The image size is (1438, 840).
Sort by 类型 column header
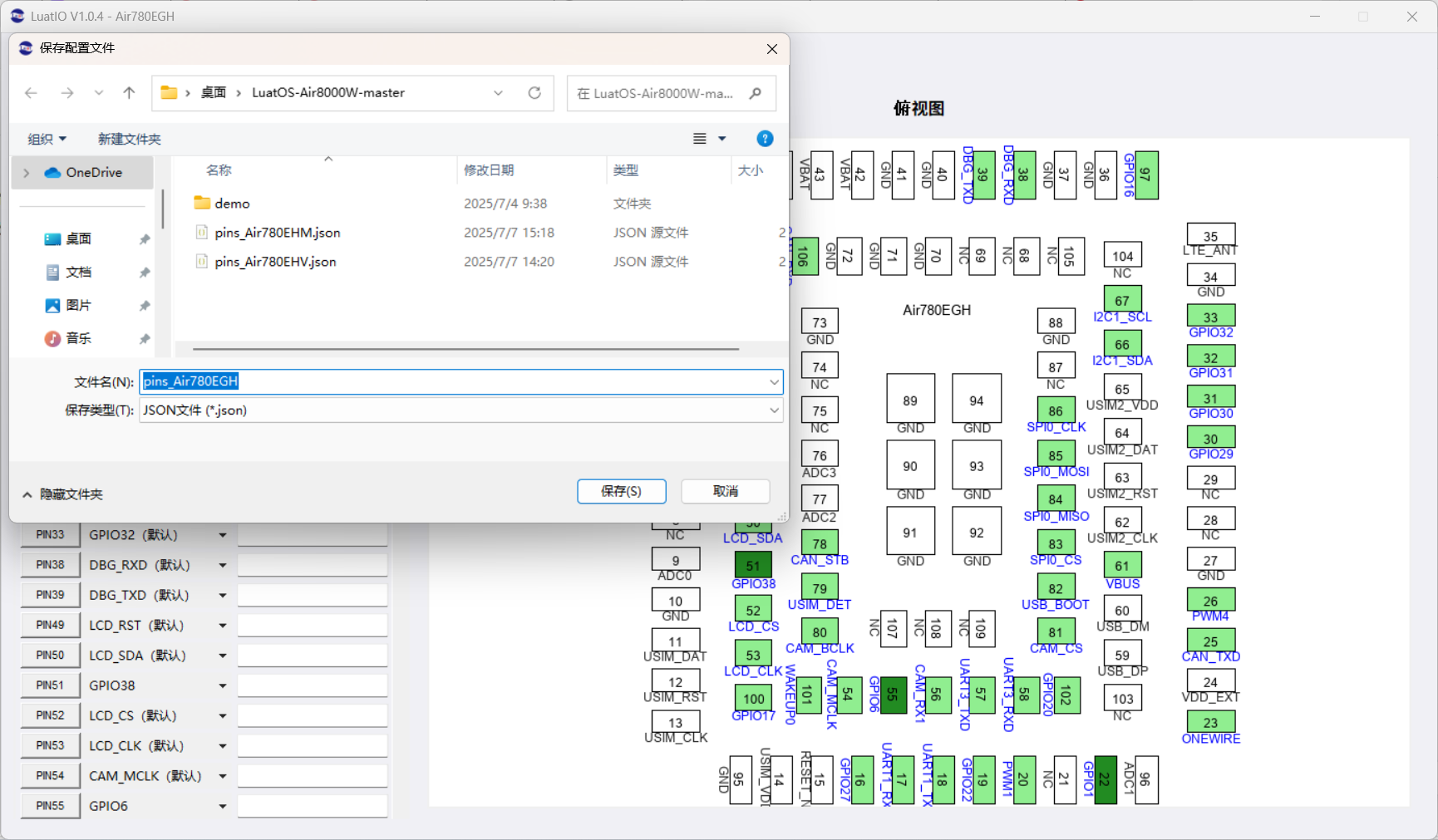tap(626, 170)
